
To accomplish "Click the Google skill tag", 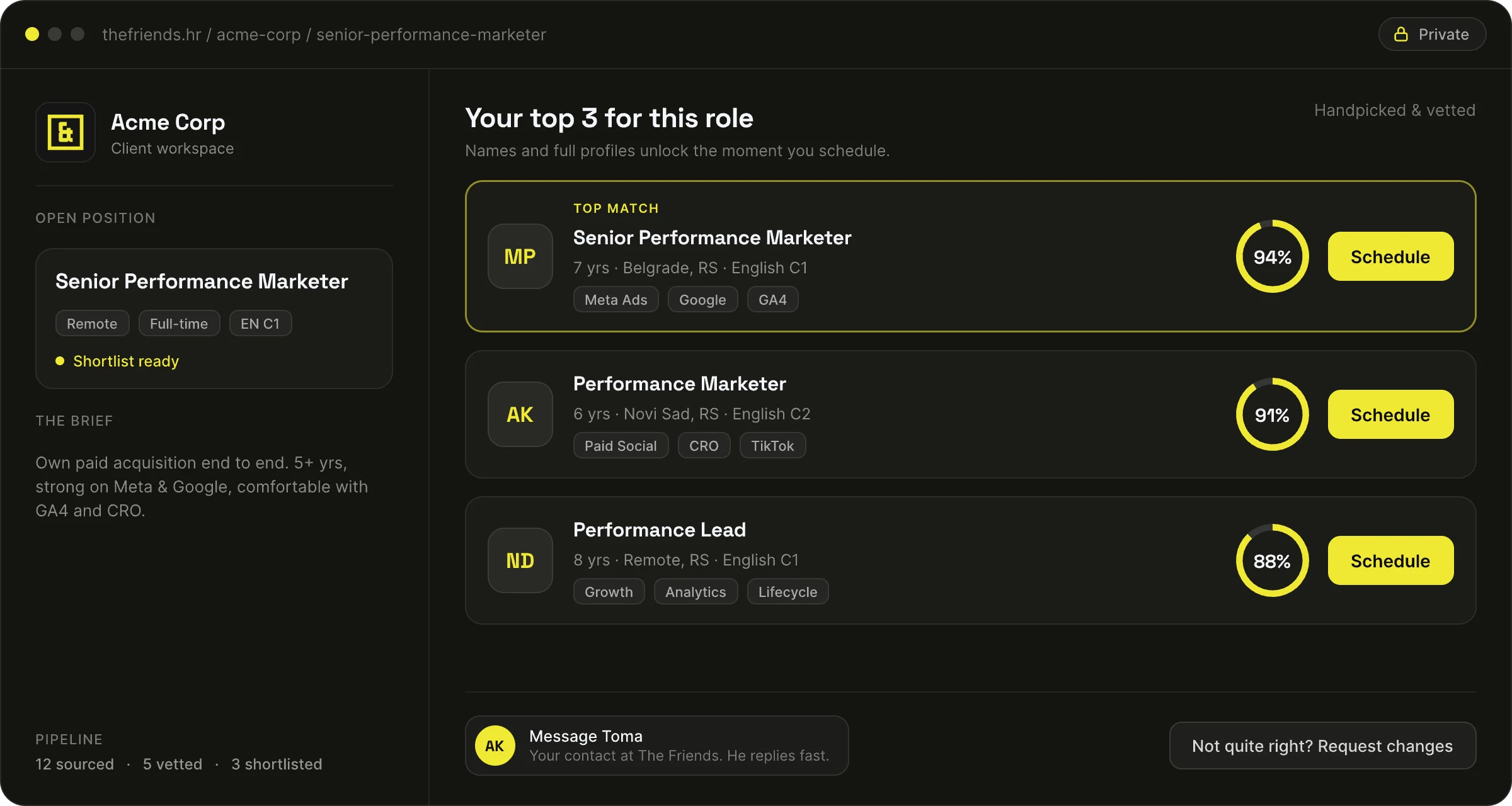I will click(x=702, y=300).
